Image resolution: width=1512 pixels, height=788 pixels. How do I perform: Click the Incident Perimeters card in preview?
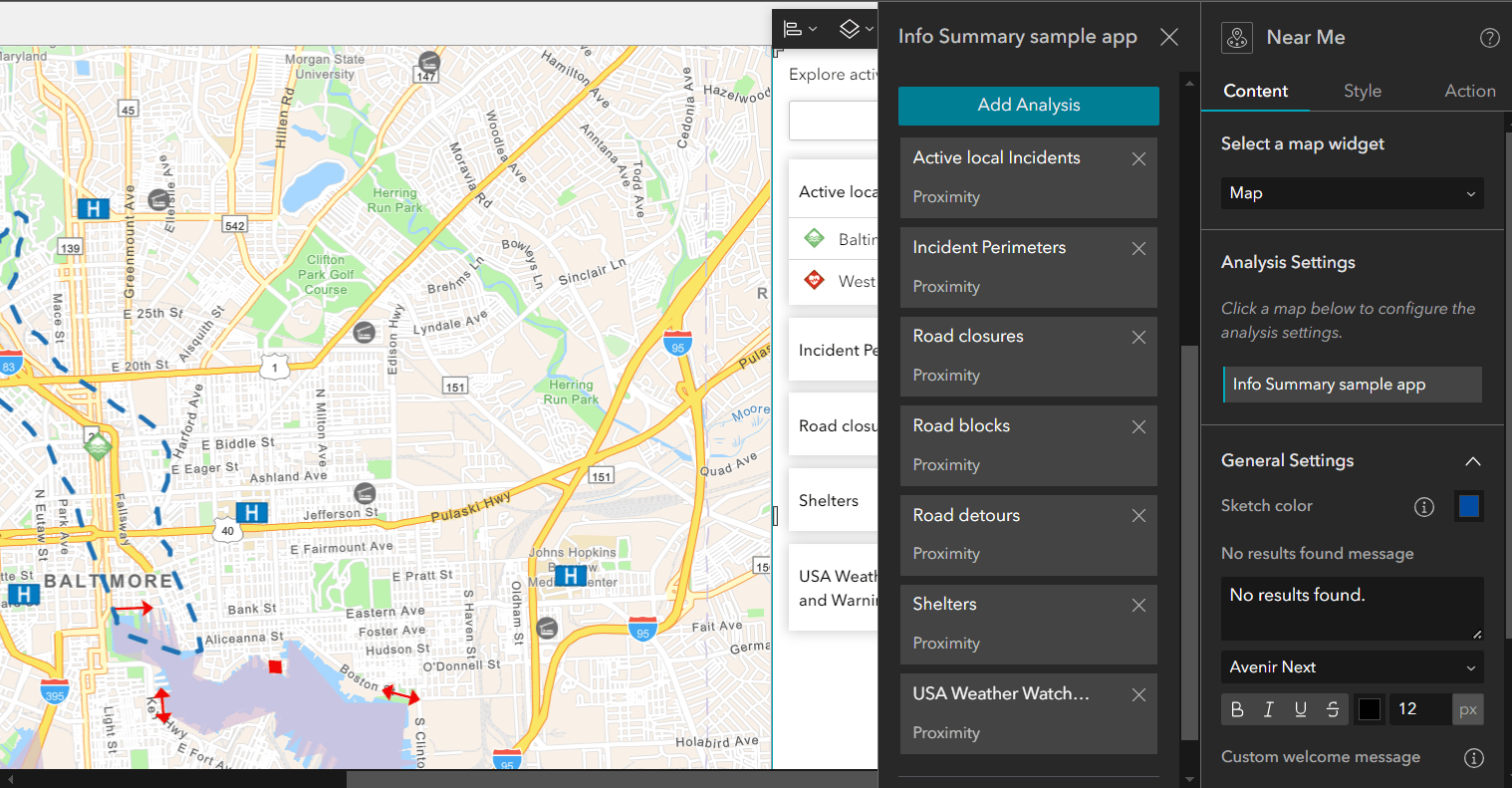click(834, 350)
